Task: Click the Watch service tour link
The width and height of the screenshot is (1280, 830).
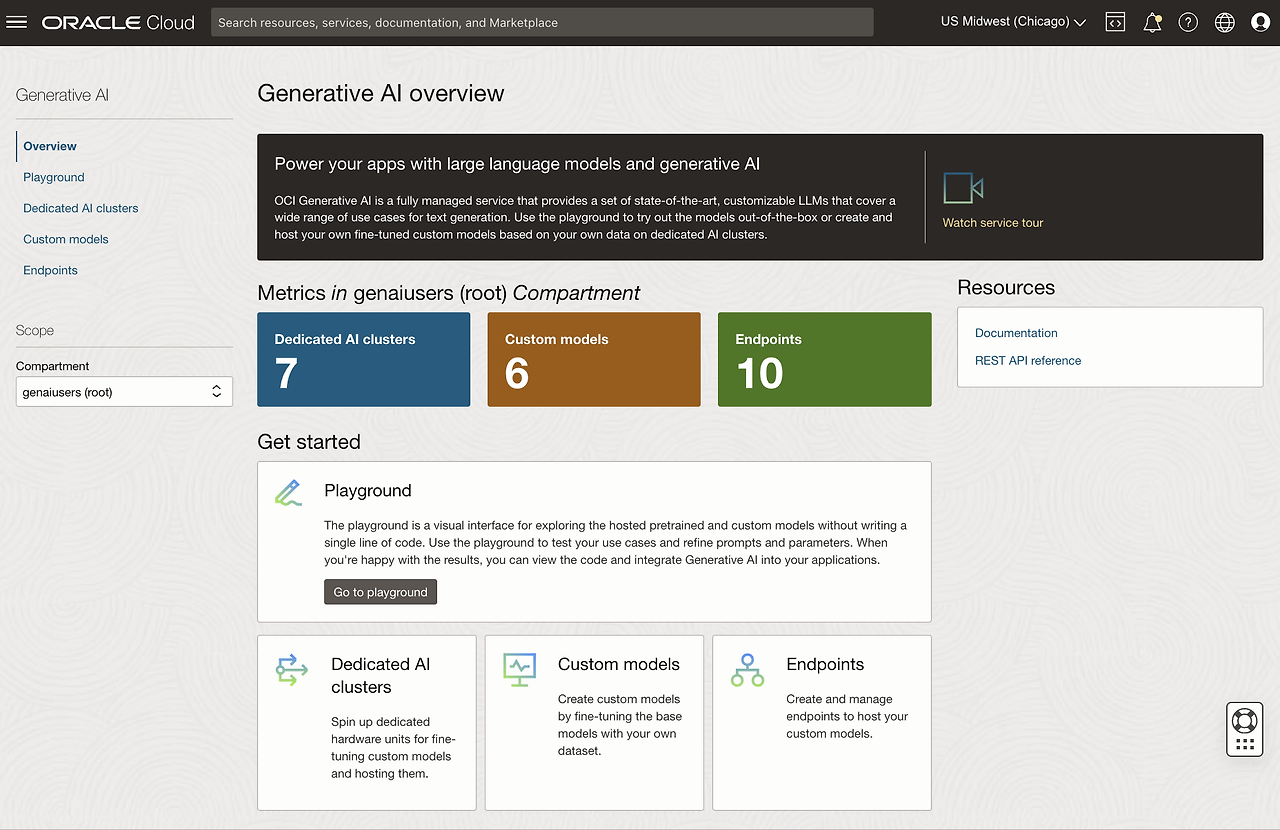Action: pos(993,223)
